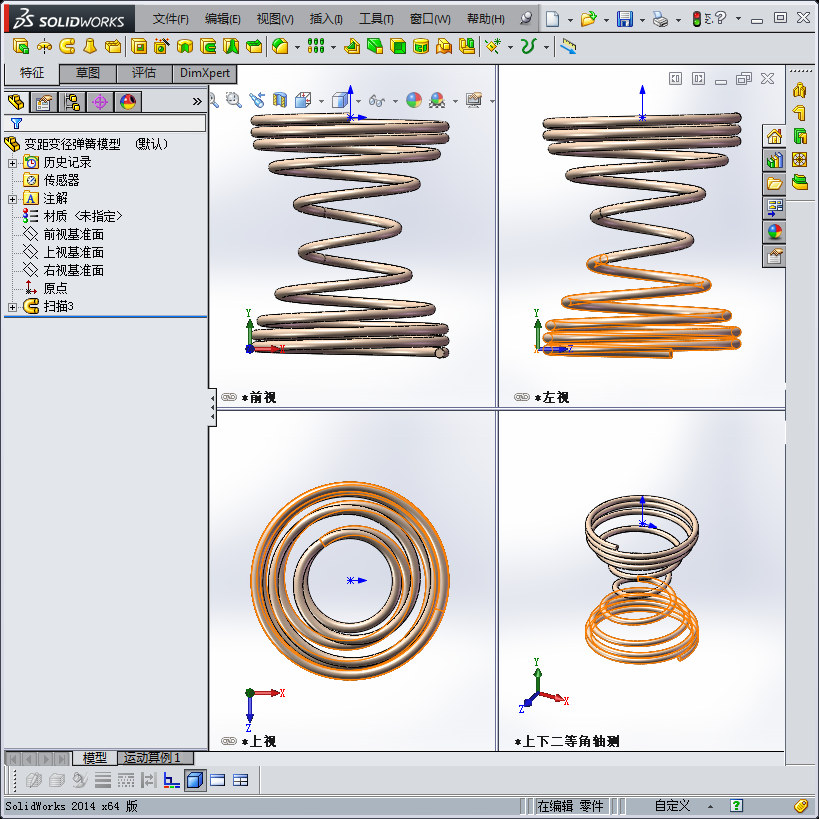The image size is (819, 819).
Task: Click the Previous View icon
Action: click(256, 100)
